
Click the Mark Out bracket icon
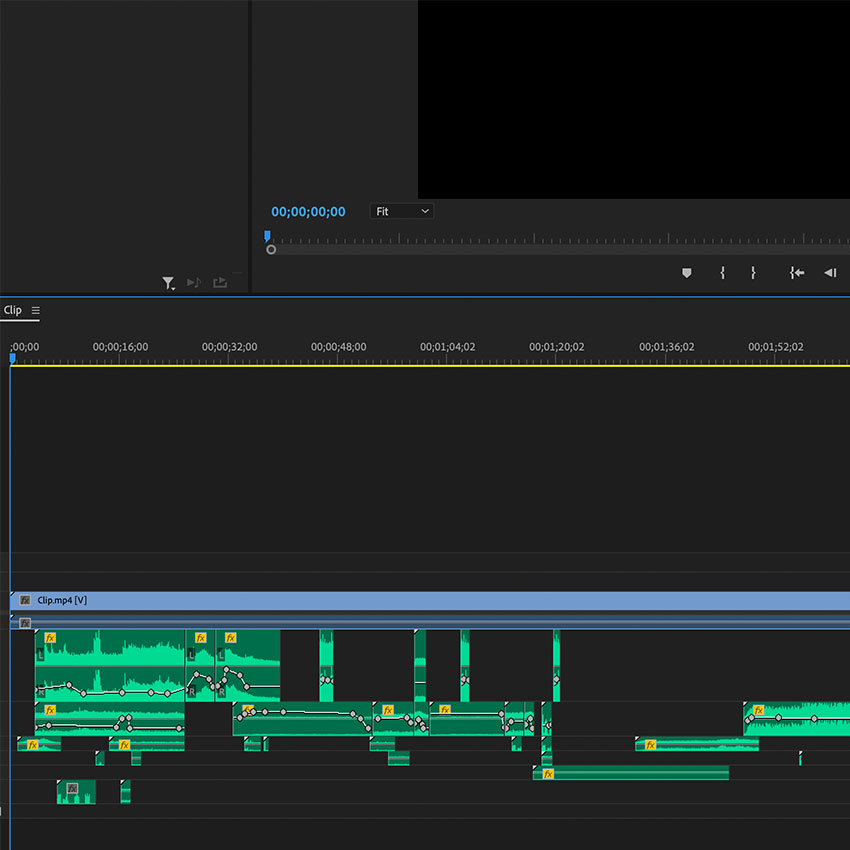pyautogui.click(x=753, y=273)
